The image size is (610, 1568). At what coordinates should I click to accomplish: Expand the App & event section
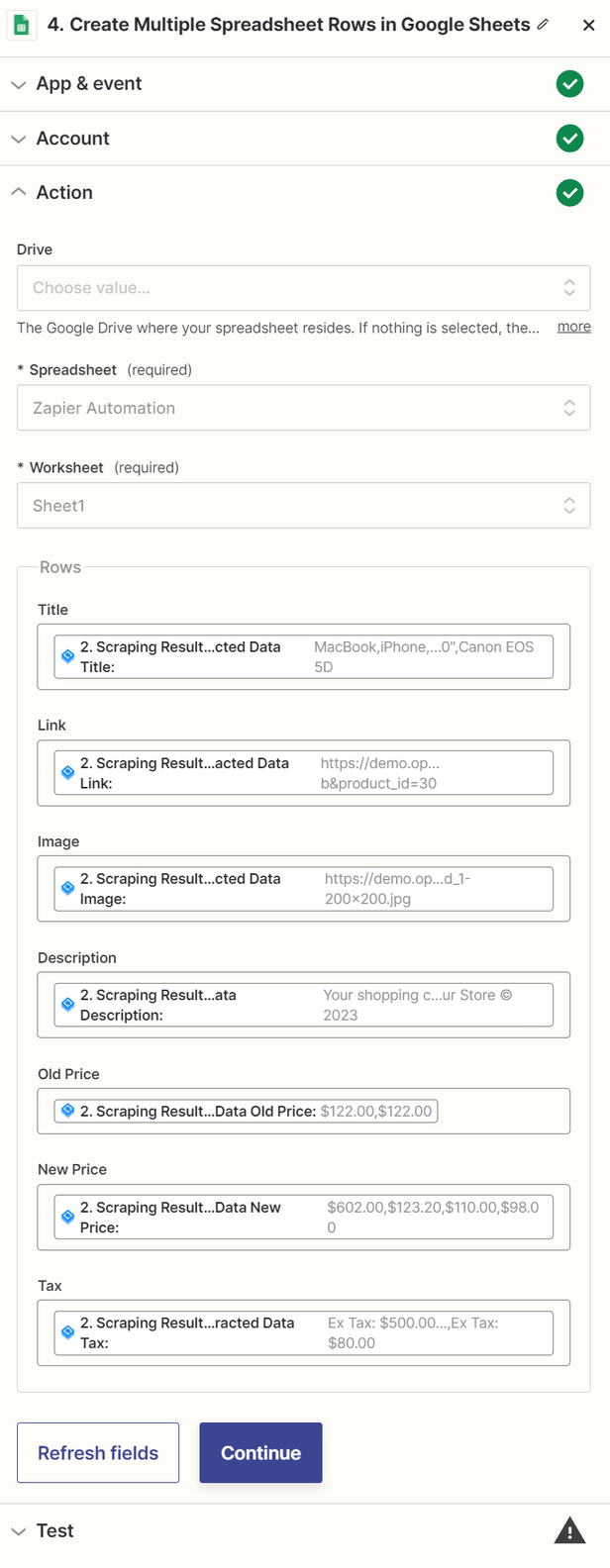pos(89,84)
